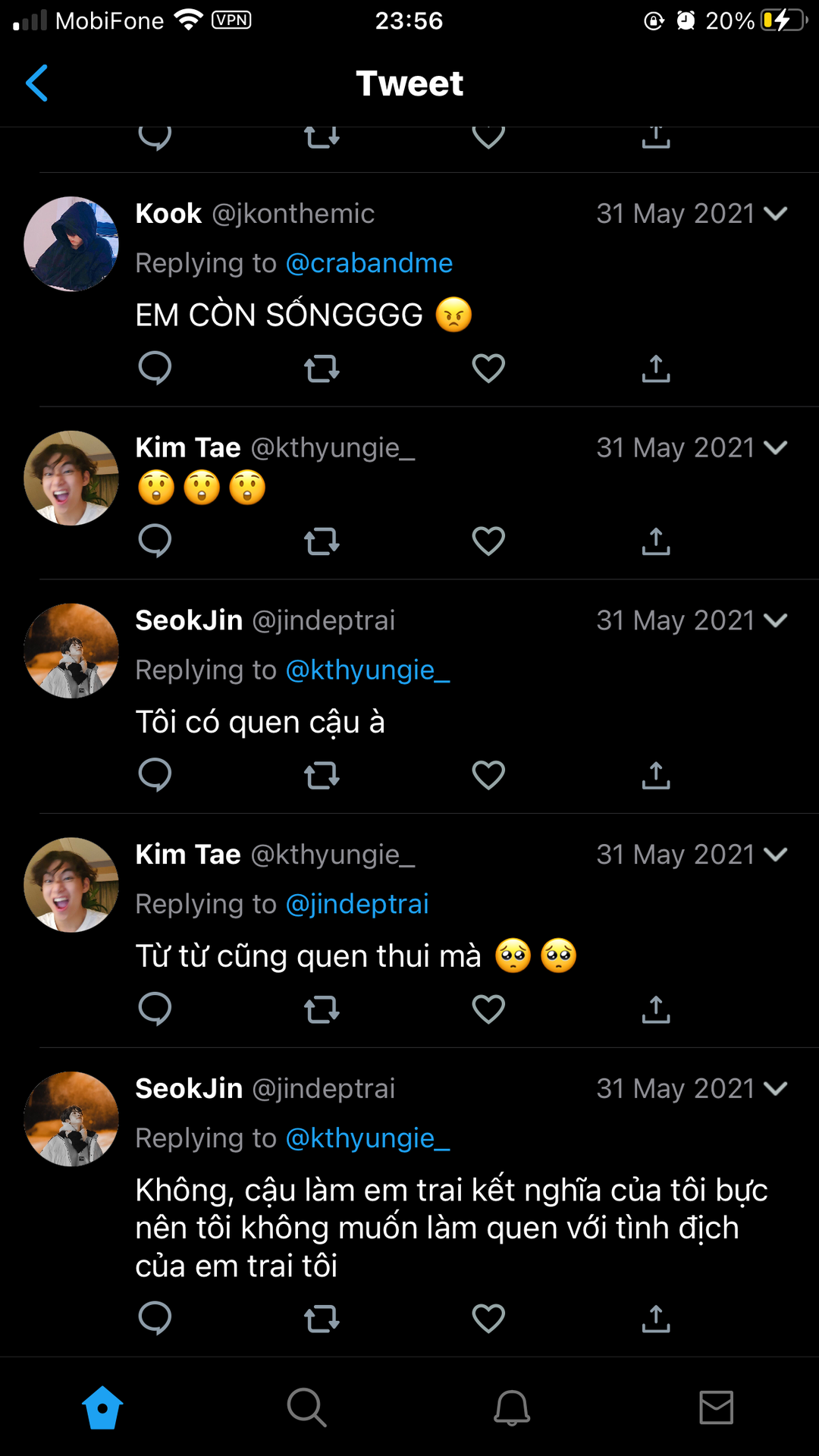Retweet SeokJin's "Tôi có quen cậu à" tweet
Image resolution: width=819 pixels, height=1456 pixels.
[322, 775]
